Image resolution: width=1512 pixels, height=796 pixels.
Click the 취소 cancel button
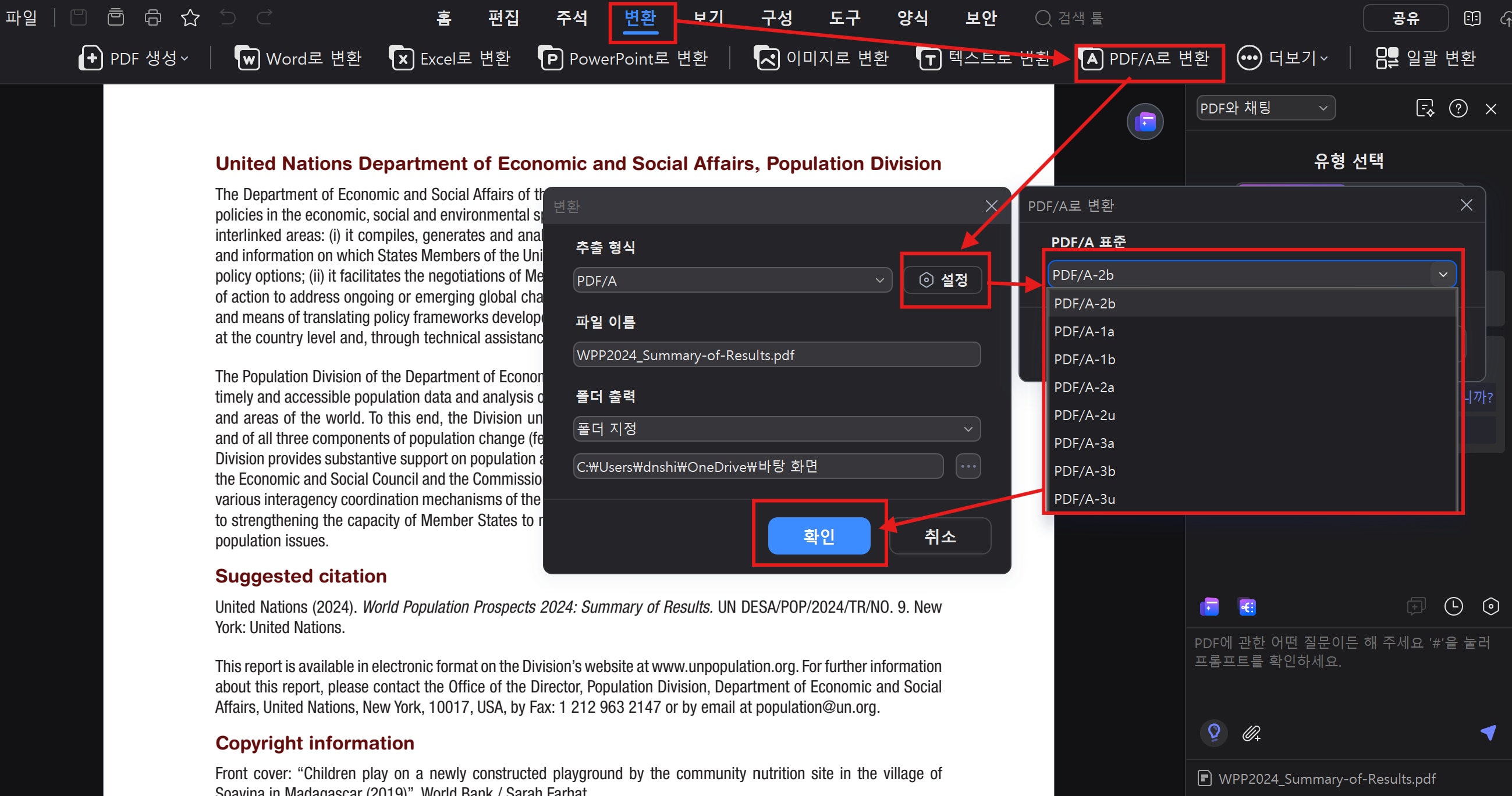pos(940,535)
